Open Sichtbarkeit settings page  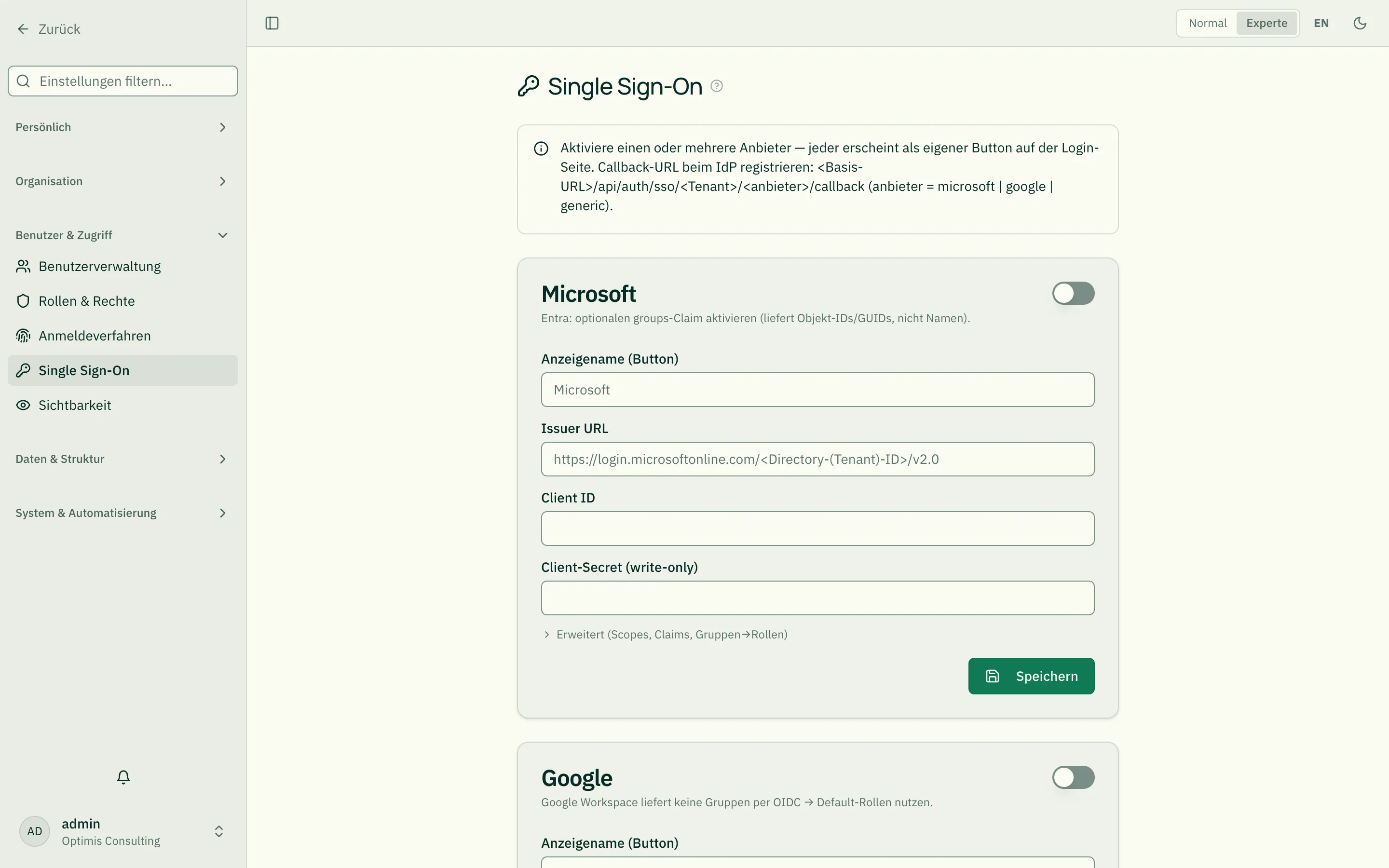click(123, 405)
